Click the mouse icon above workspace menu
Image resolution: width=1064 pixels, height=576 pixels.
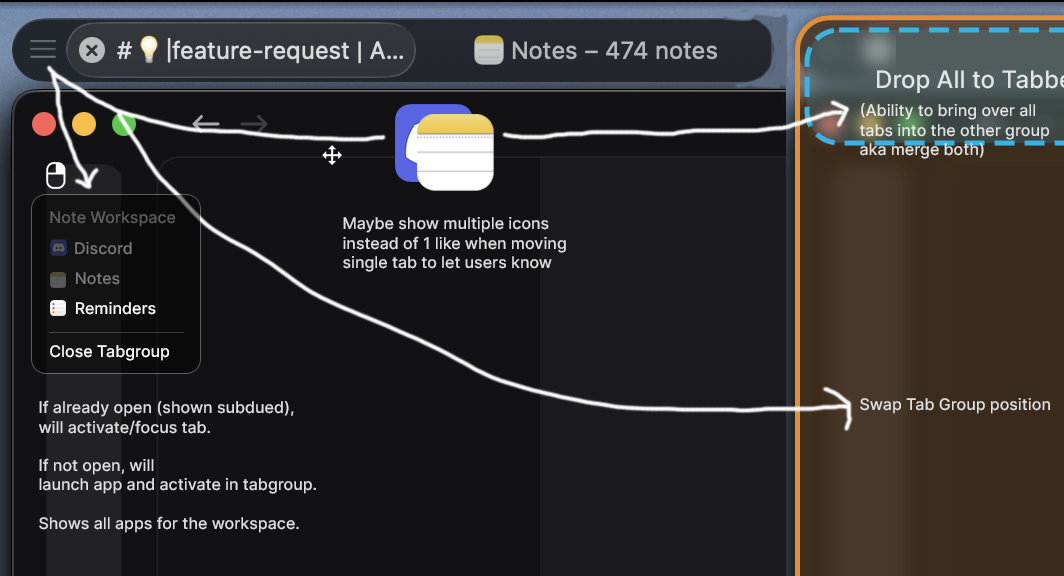coord(56,175)
